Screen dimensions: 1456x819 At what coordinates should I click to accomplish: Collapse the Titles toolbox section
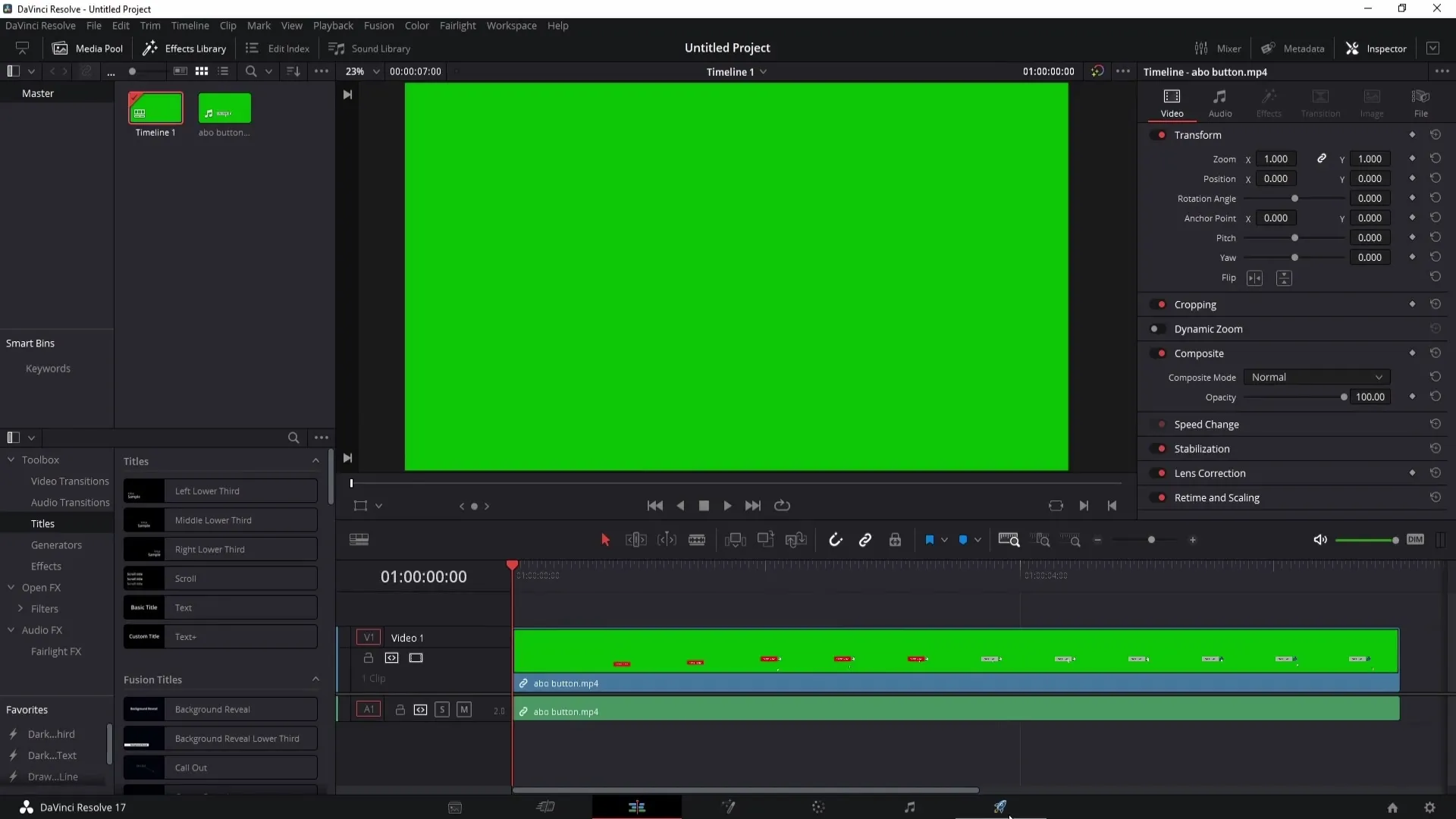click(316, 461)
